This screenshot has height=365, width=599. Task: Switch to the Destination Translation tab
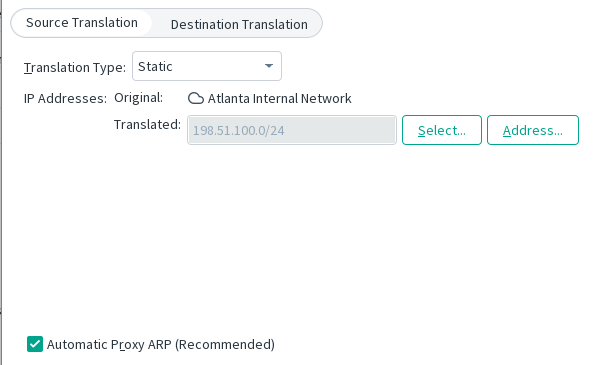(x=239, y=24)
